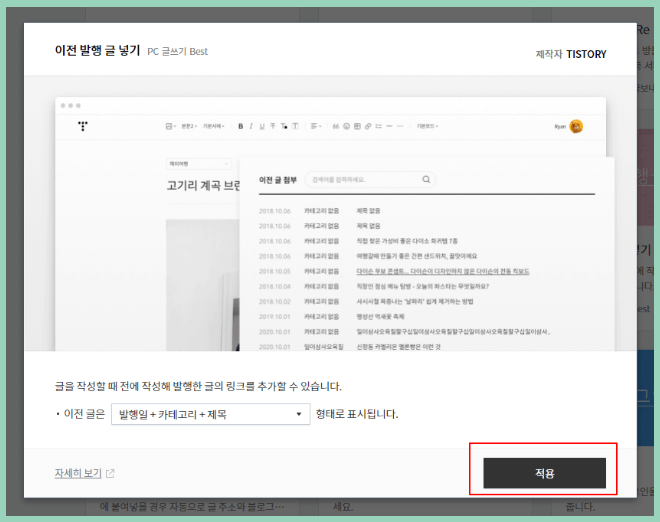This screenshot has width=660, height=522.
Task: Open 발행일 + 카테고리 + 제목 display format dropdown
Action: pyautogui.click(x=210, y=414)
